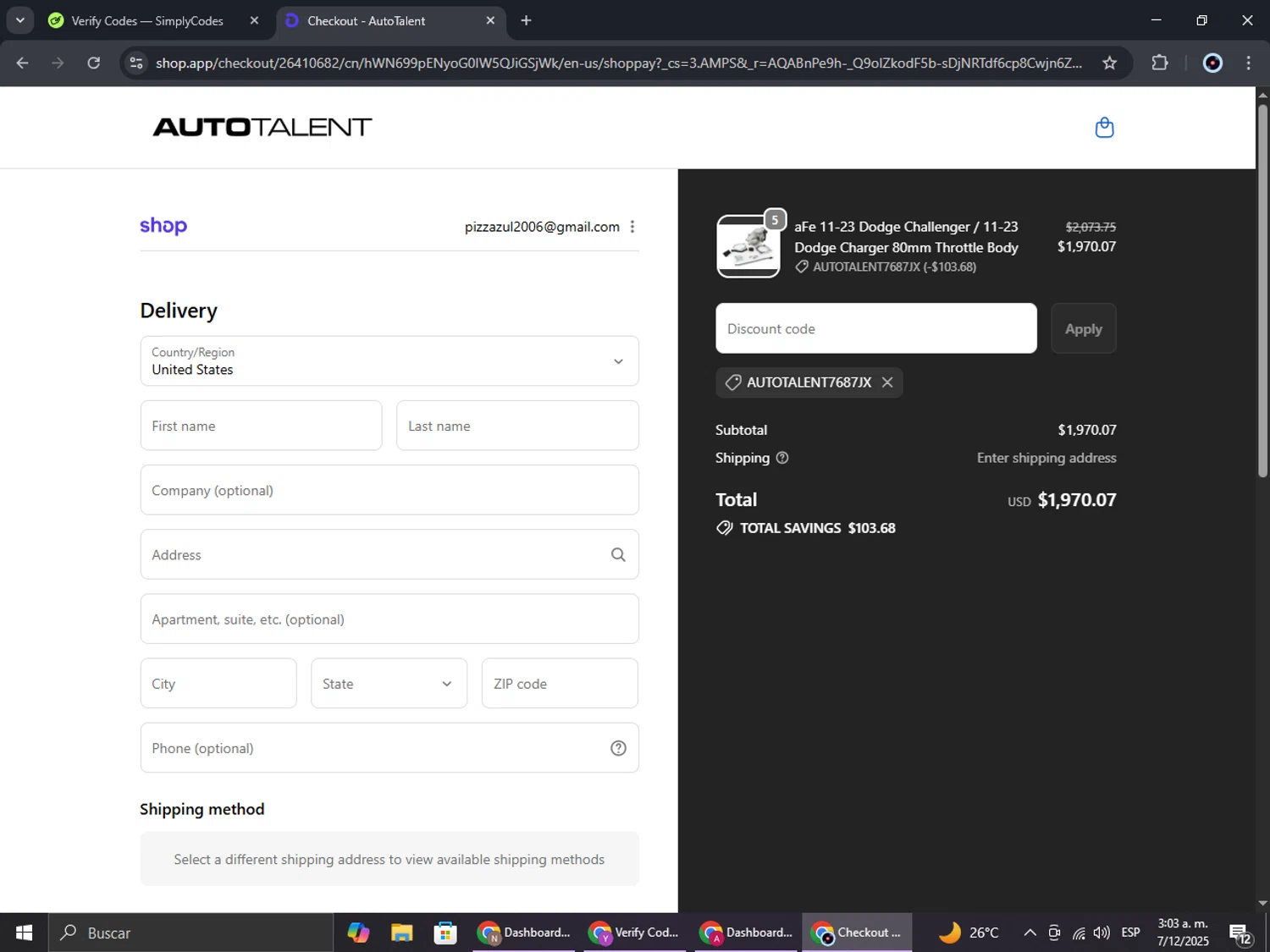
Task: Click the Company (optional) field
Action: 389,490
